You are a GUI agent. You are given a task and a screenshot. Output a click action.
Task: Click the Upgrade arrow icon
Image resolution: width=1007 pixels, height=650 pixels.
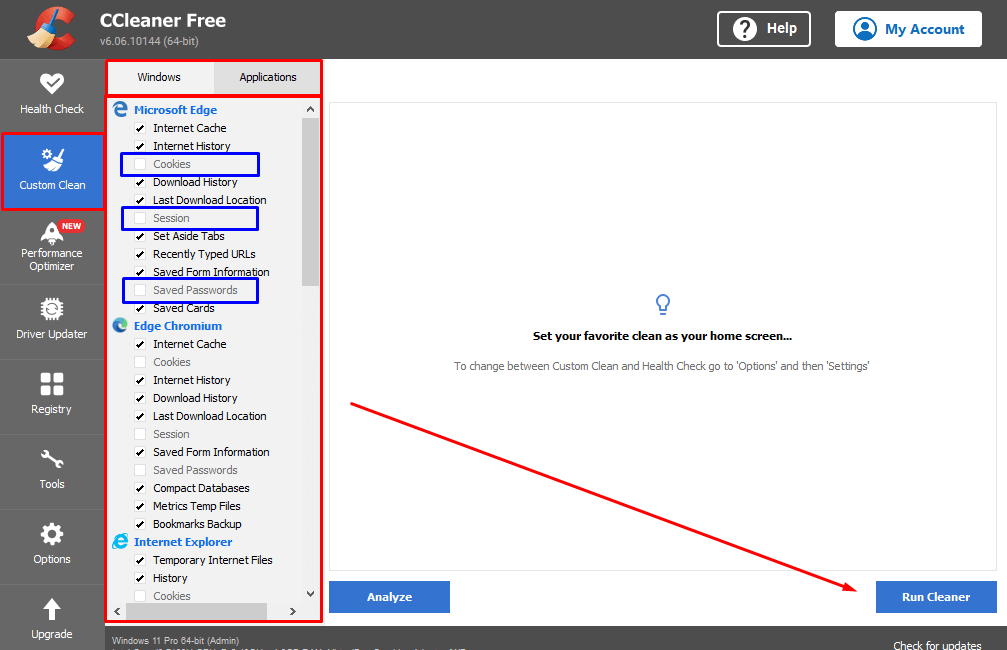(x=52, y=609)
